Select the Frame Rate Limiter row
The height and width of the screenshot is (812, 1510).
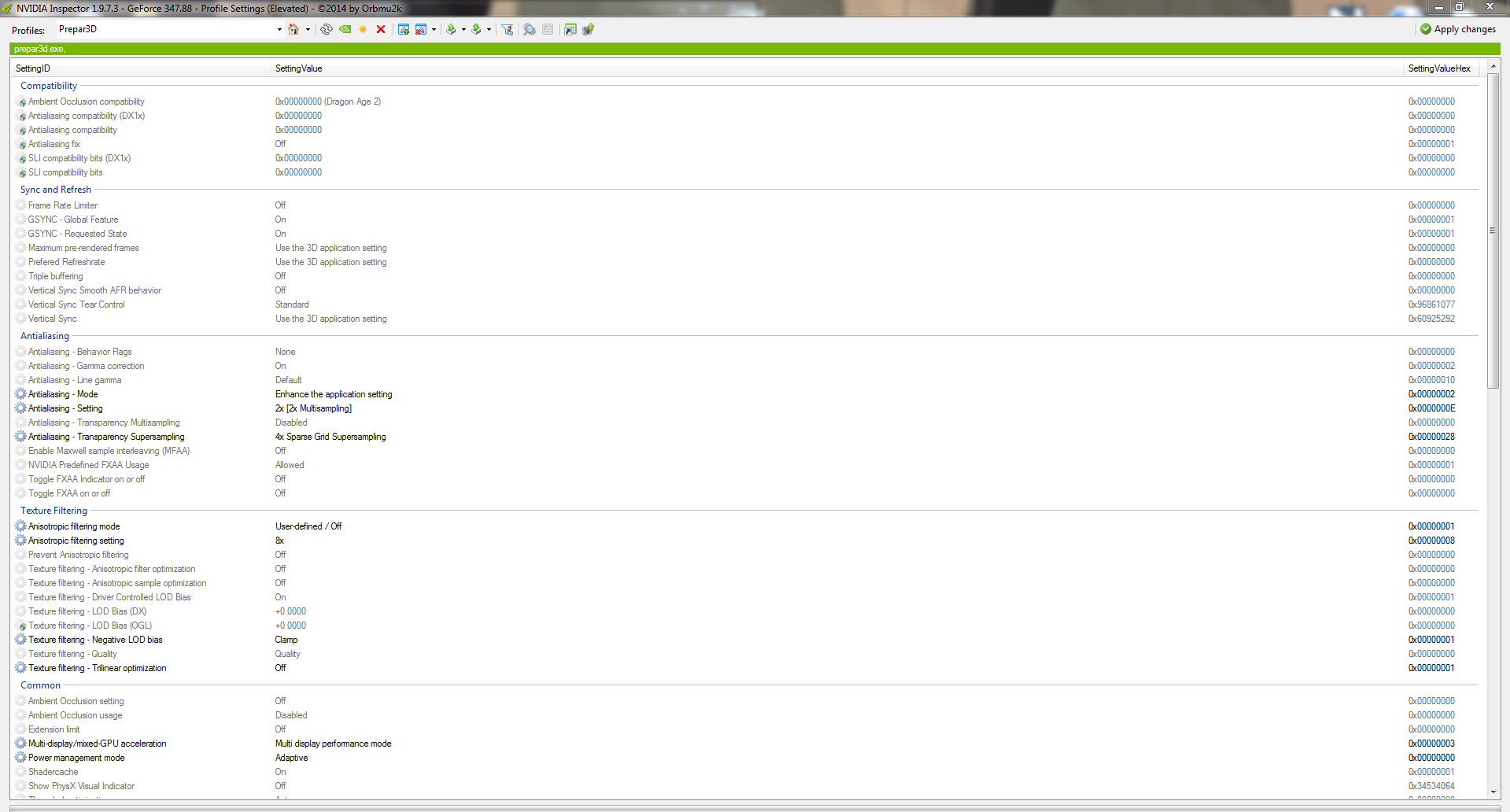point(744,205)
